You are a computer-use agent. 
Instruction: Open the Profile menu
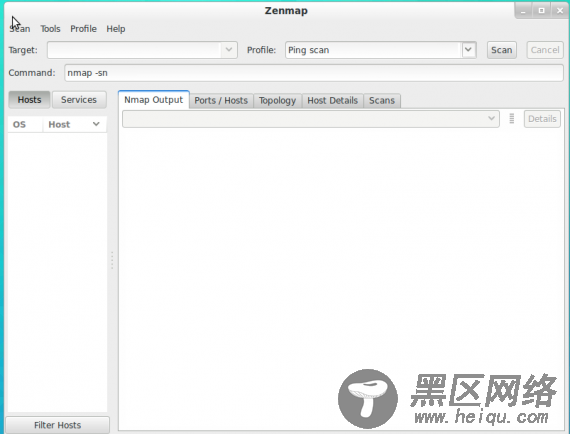83,29
